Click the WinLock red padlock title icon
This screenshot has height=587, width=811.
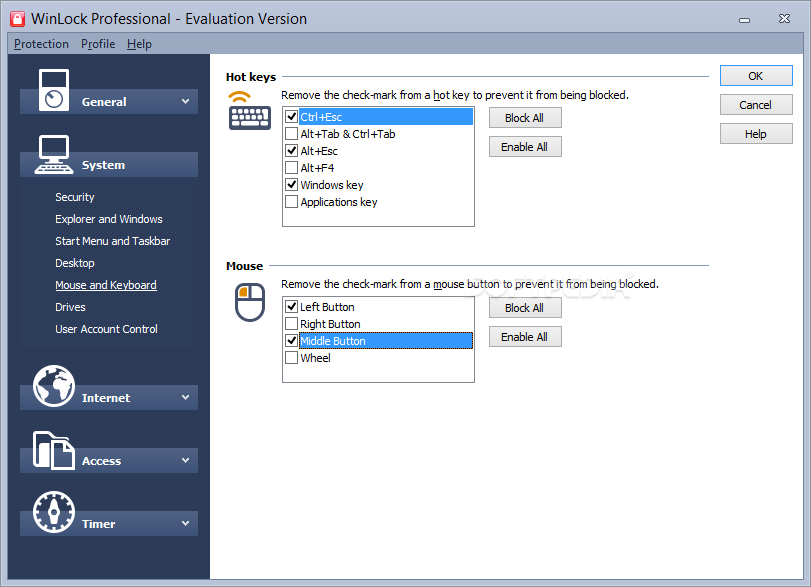point(18,19)
